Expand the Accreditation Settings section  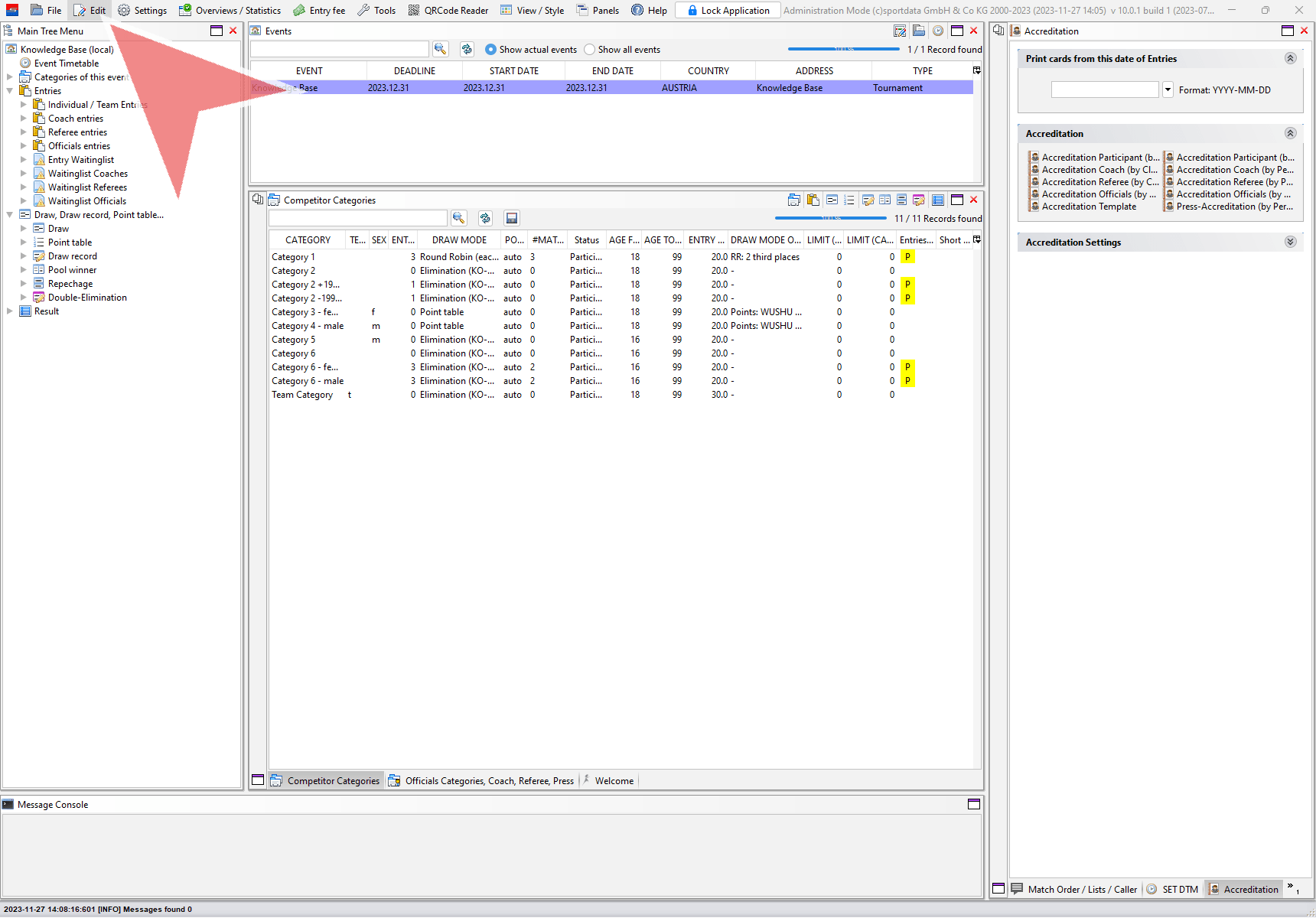pyautogui.click(x=1290, y=242)
